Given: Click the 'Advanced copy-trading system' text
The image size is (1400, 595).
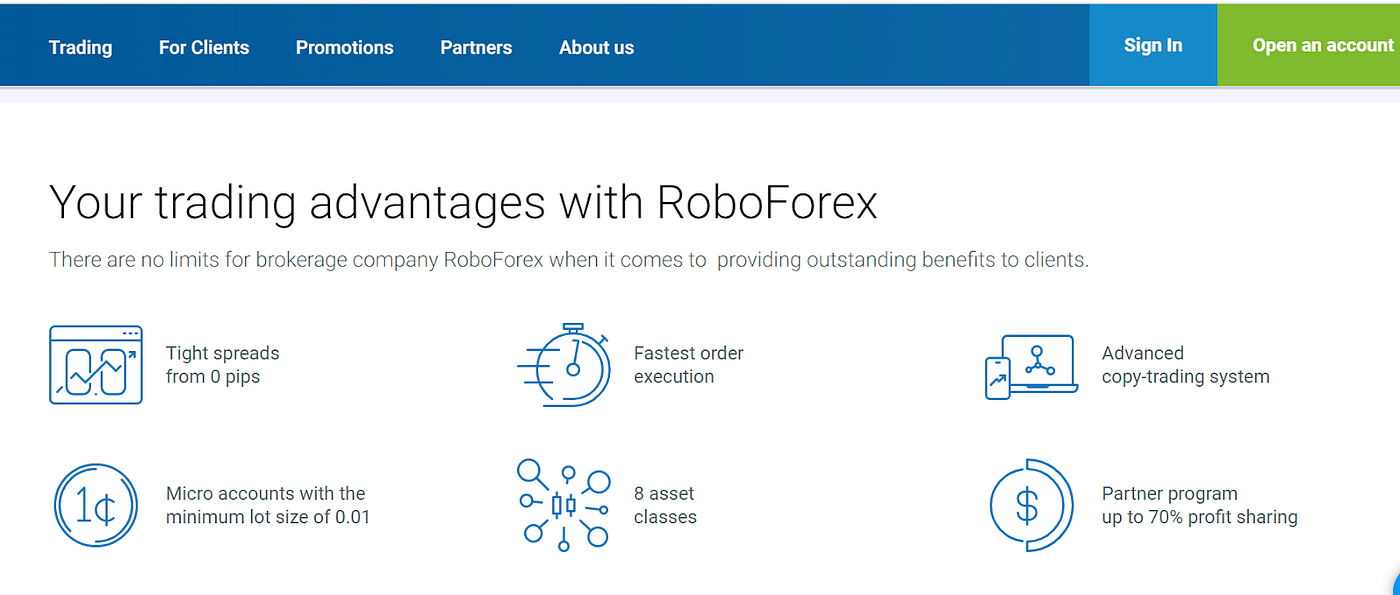Looking at the screenshot, I should (1186, 365).
